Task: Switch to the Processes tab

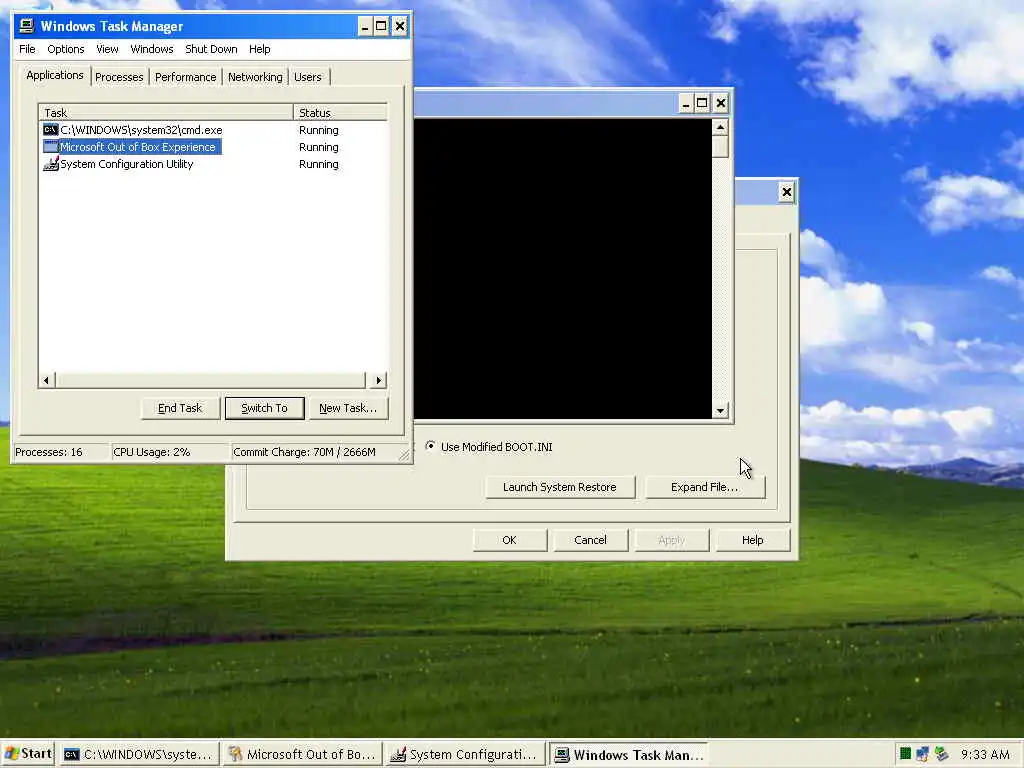Action: click(x=119, y=77)
